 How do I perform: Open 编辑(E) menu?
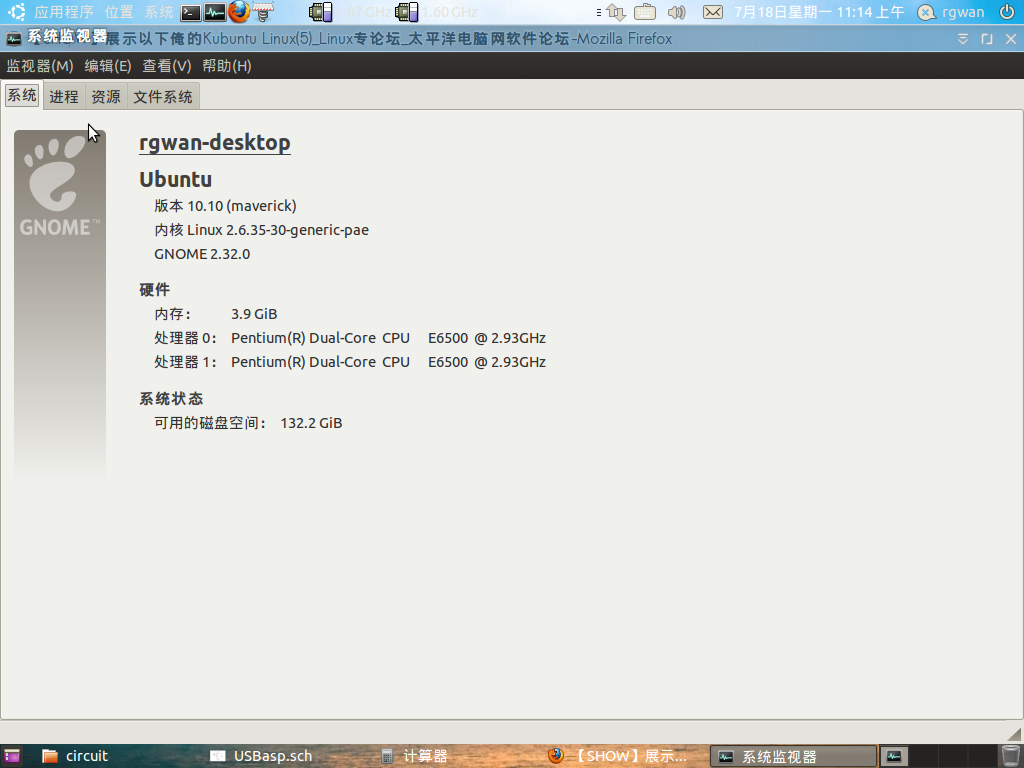pos(108,66)
